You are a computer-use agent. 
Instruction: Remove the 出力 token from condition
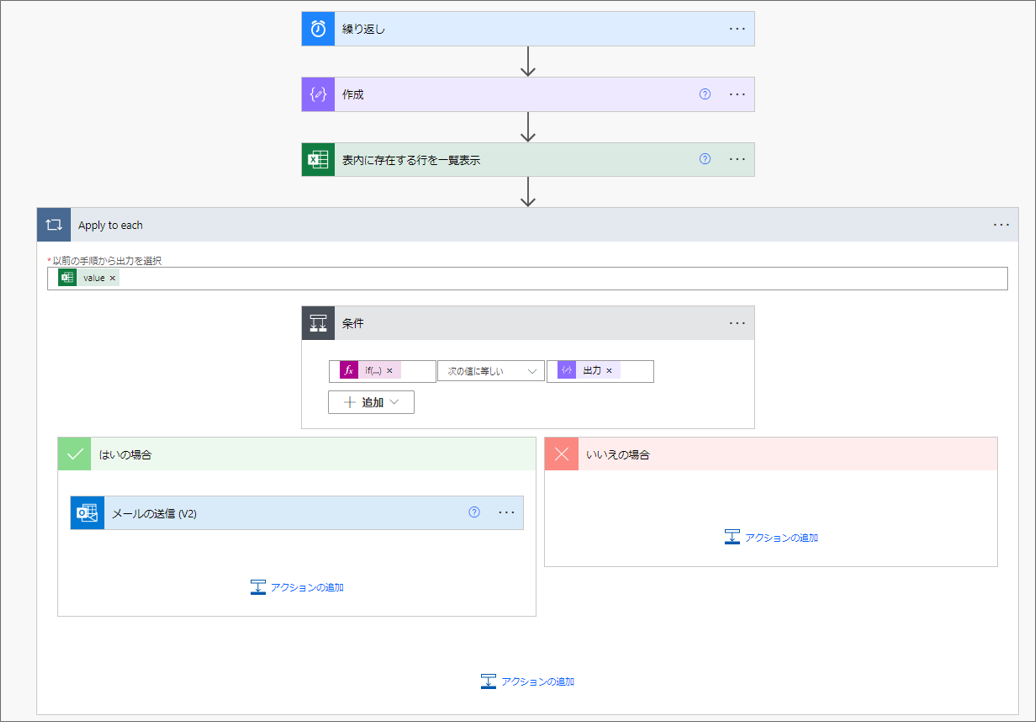tap(609, 371)
